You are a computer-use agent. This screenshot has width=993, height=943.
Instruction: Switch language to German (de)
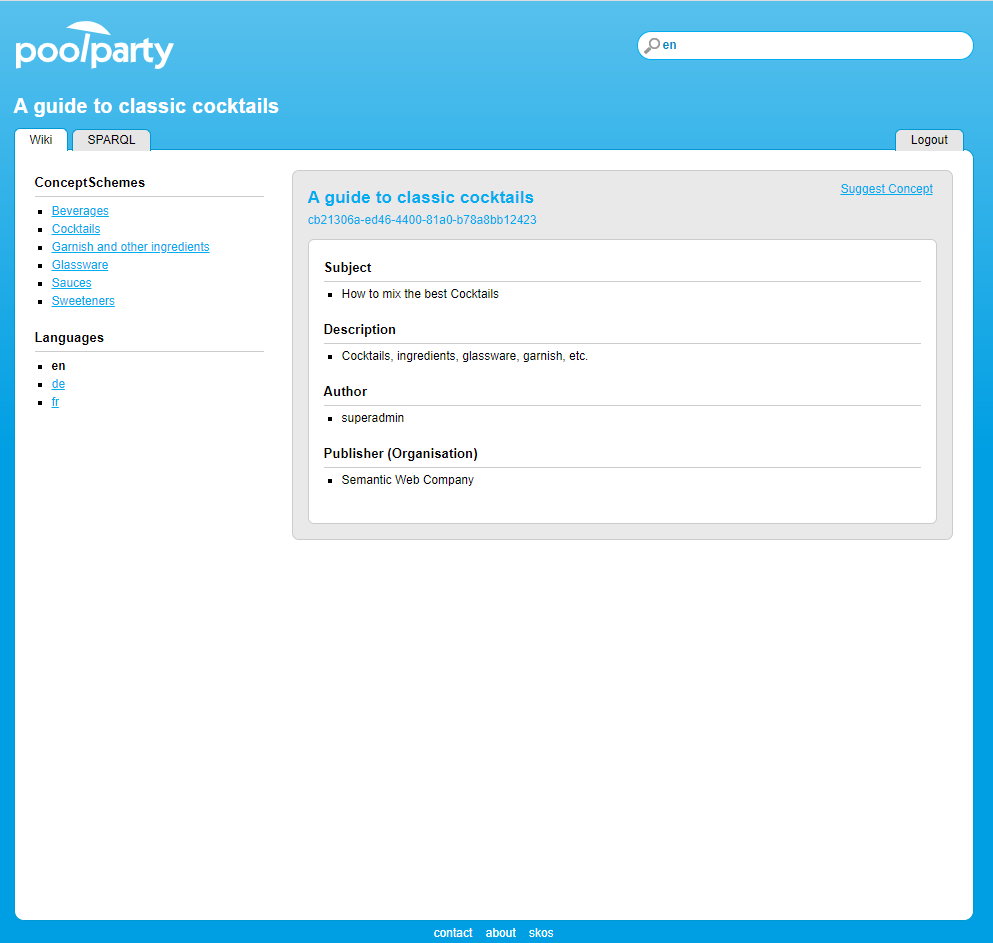tap(58, 384)
